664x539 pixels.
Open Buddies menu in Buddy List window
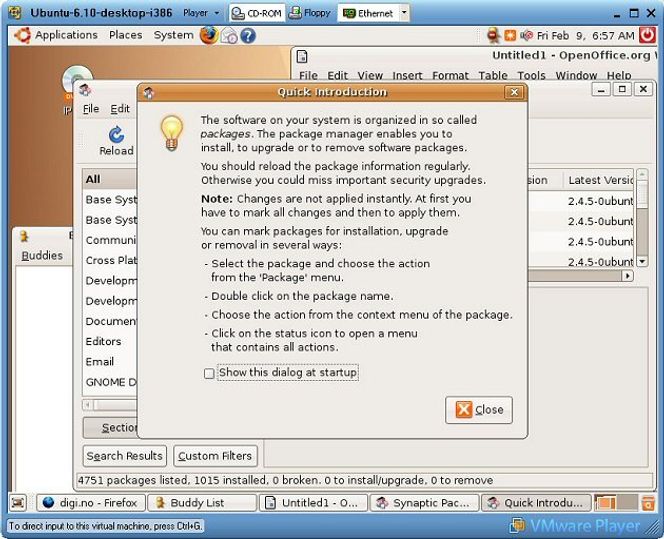pyautogui.click(x=42, y=256)
